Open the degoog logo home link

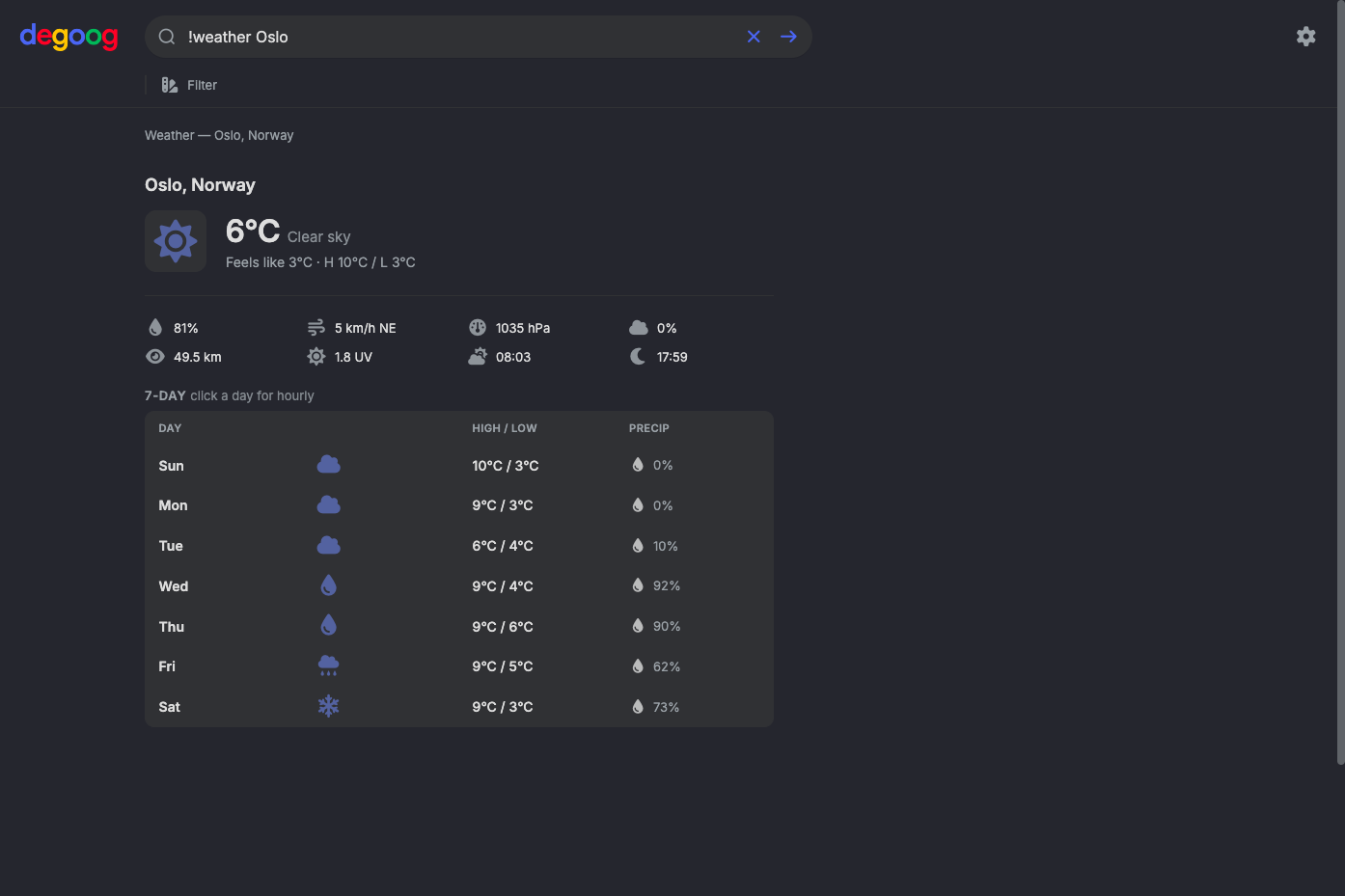(69, 37)
